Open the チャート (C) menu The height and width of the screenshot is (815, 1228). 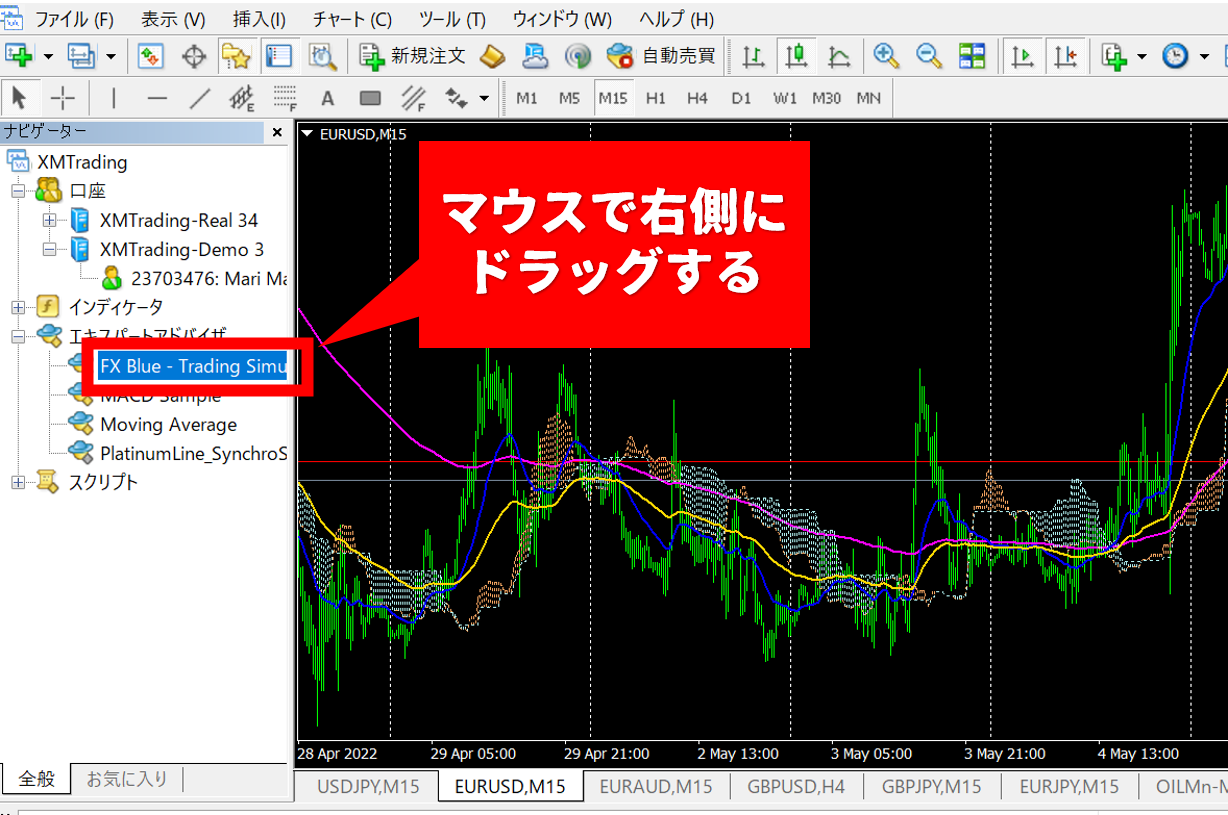[x=352, y=19]
